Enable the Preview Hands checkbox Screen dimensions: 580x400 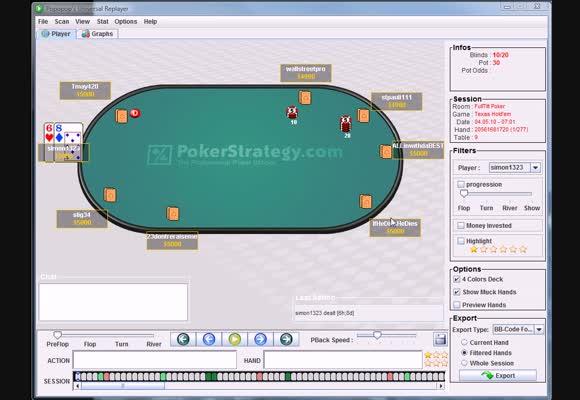point(457,305)
